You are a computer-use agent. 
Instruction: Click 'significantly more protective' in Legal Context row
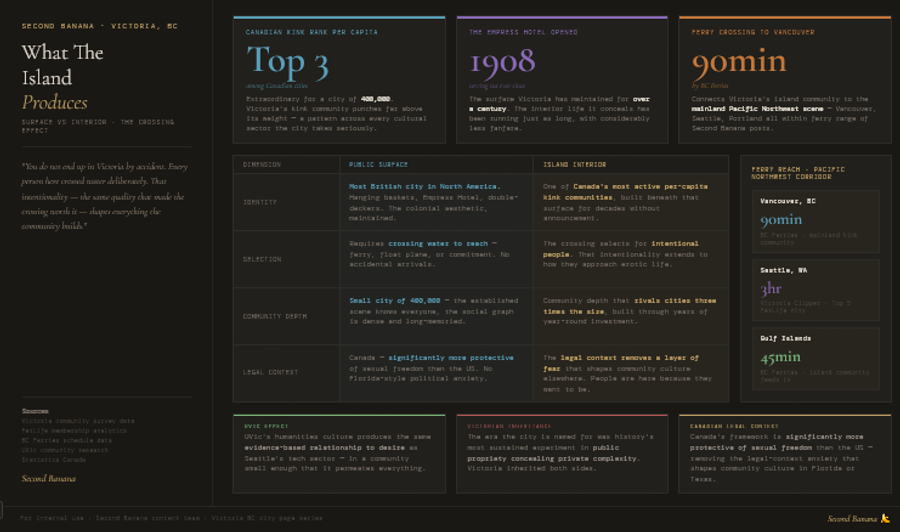click(451, 358)
